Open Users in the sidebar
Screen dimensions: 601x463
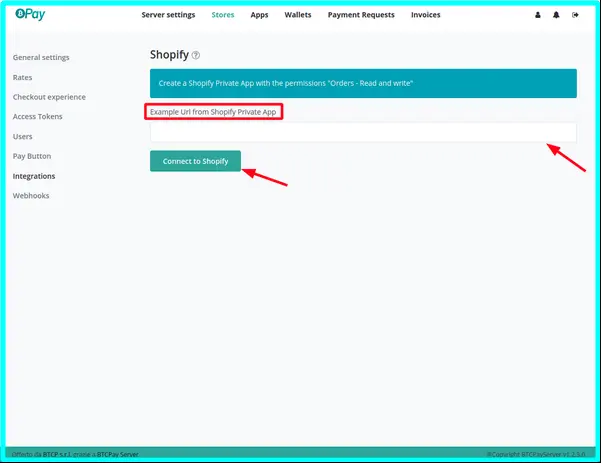pyautogui.click(x=22, y=136)
